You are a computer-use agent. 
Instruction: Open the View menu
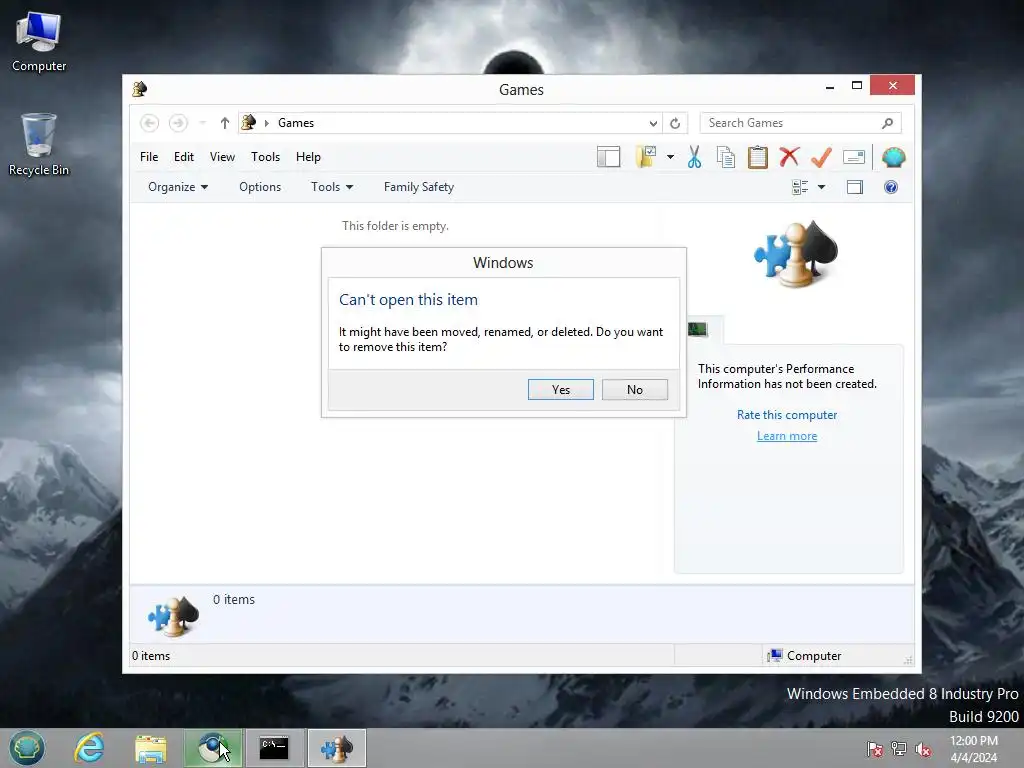(x=222, y=157)
